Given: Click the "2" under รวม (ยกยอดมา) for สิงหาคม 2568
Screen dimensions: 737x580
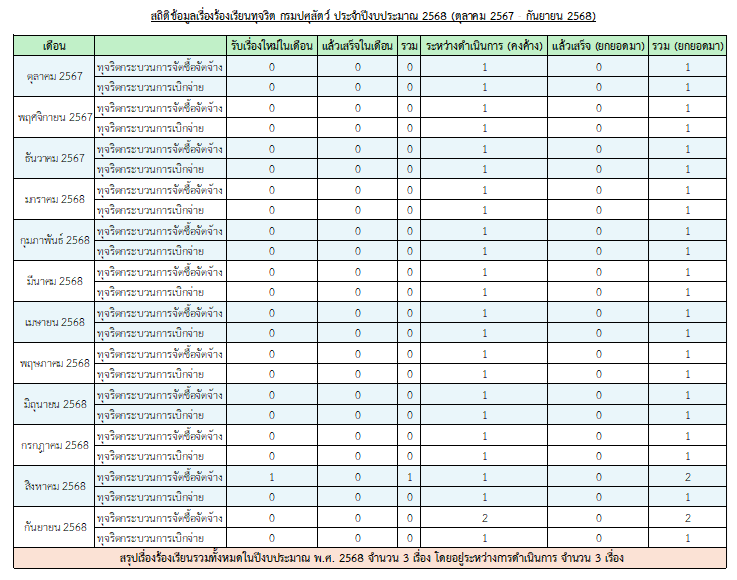Looking at the screenshot, I should click(688, 477).
